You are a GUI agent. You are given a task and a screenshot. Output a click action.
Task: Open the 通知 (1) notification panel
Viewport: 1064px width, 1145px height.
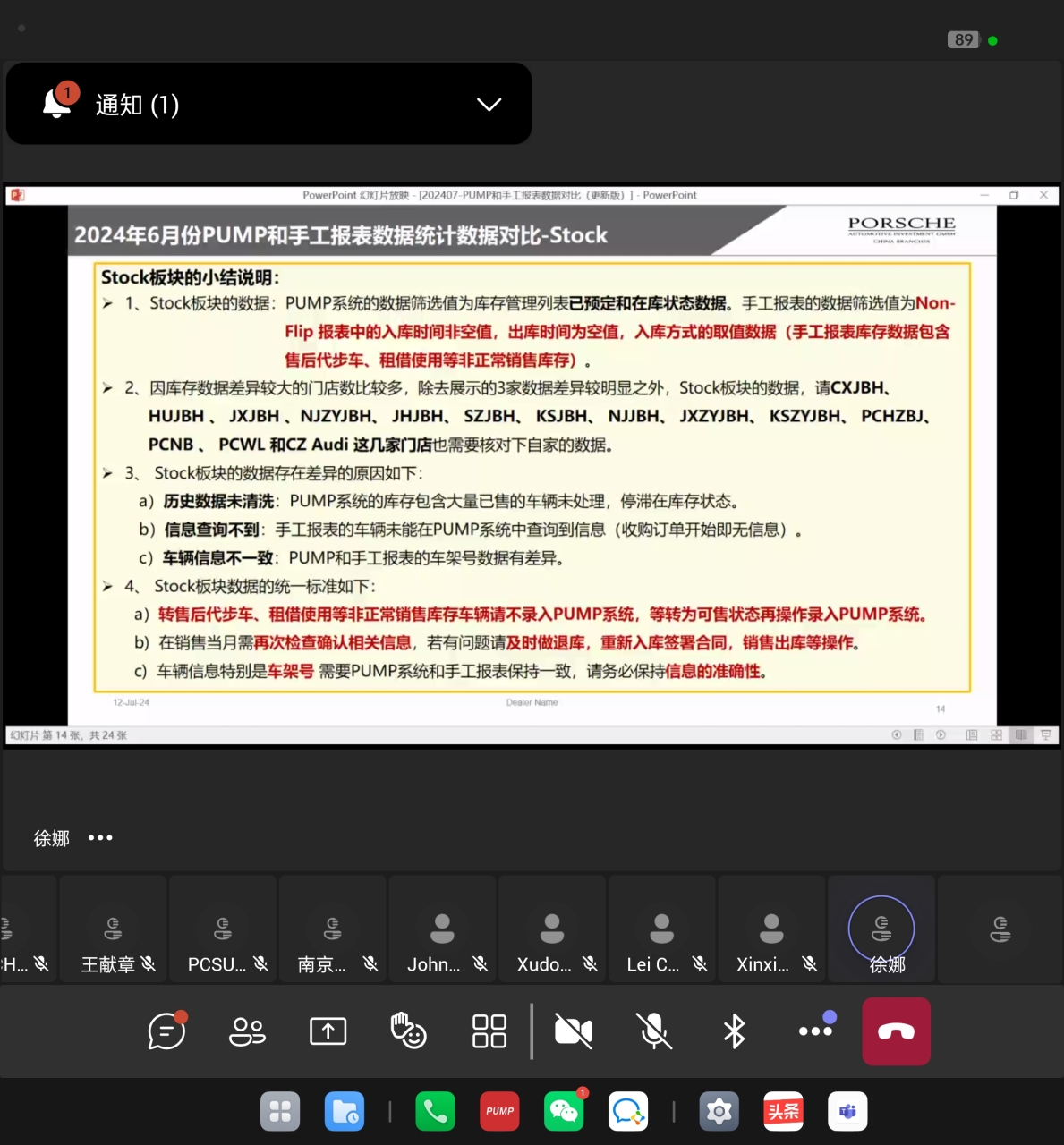[268, 104]
